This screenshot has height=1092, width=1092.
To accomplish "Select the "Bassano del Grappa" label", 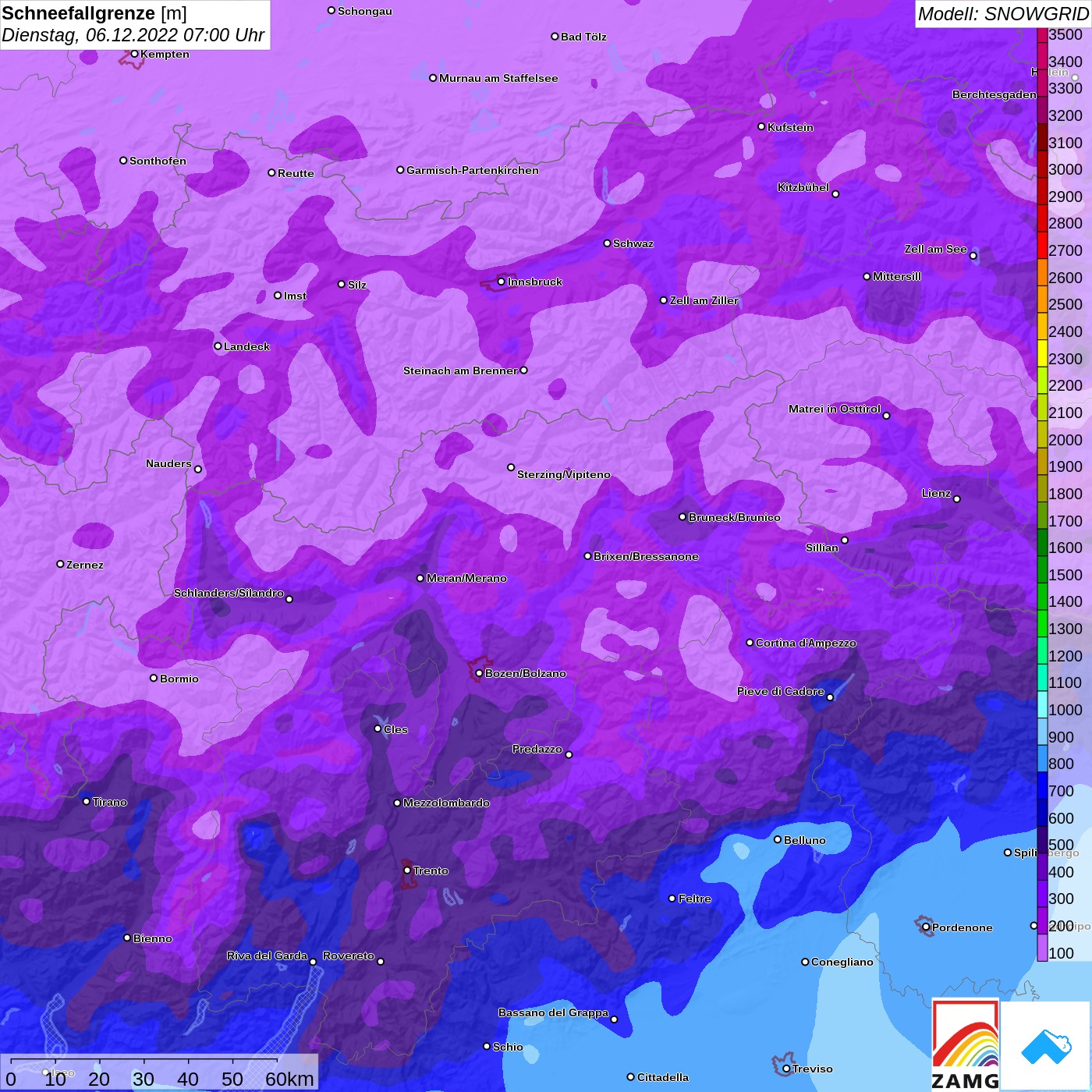I will pyautogui.click(x=553, y=1012).
